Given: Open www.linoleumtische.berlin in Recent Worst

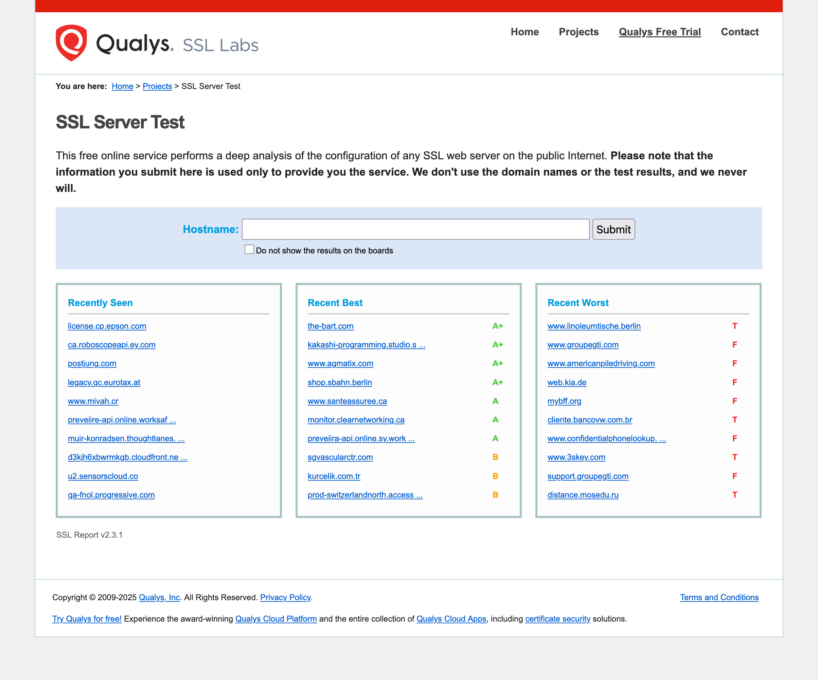Looking at the screenshot, I should pyautogui.click(x=594, y=326).
